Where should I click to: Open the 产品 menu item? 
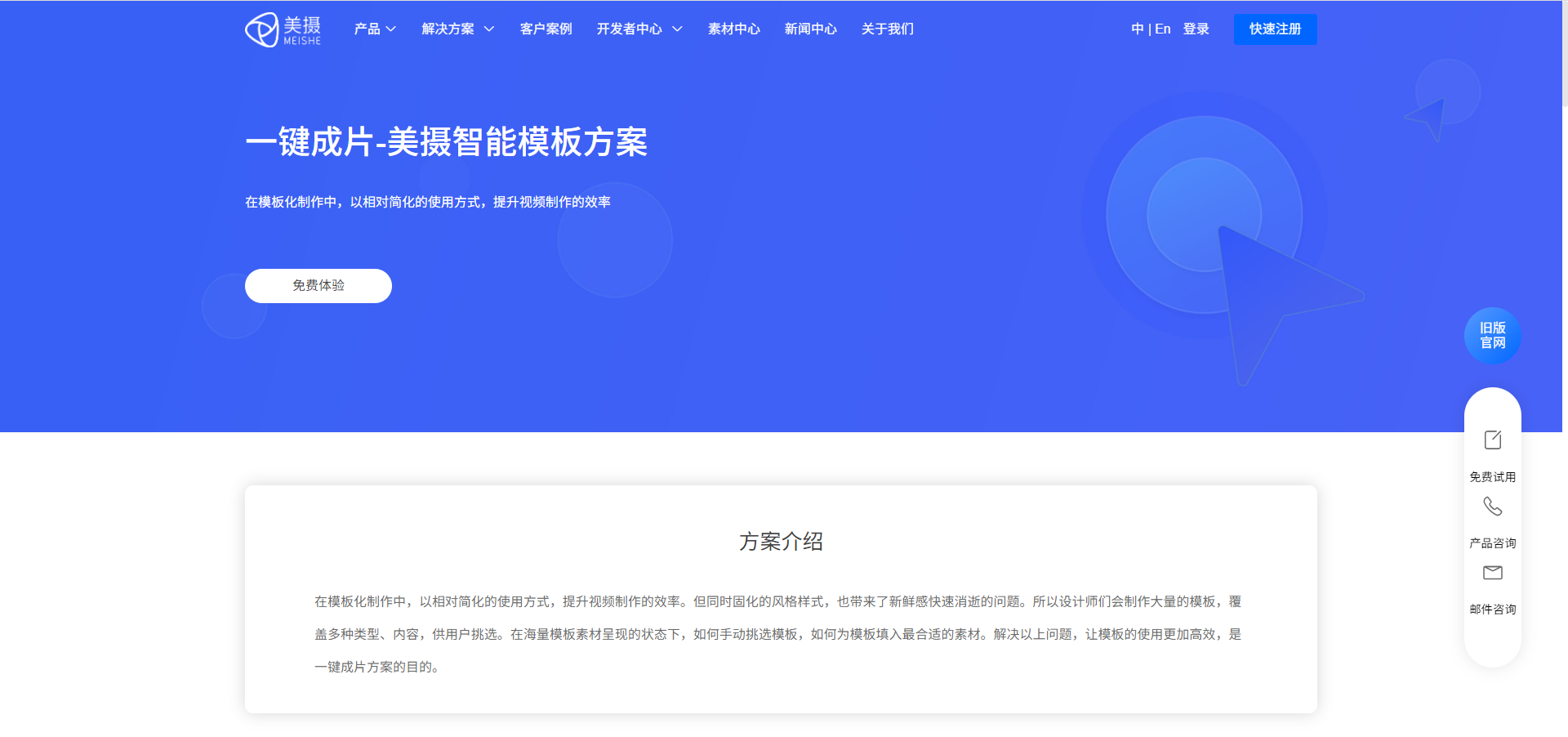click(367, 29)
